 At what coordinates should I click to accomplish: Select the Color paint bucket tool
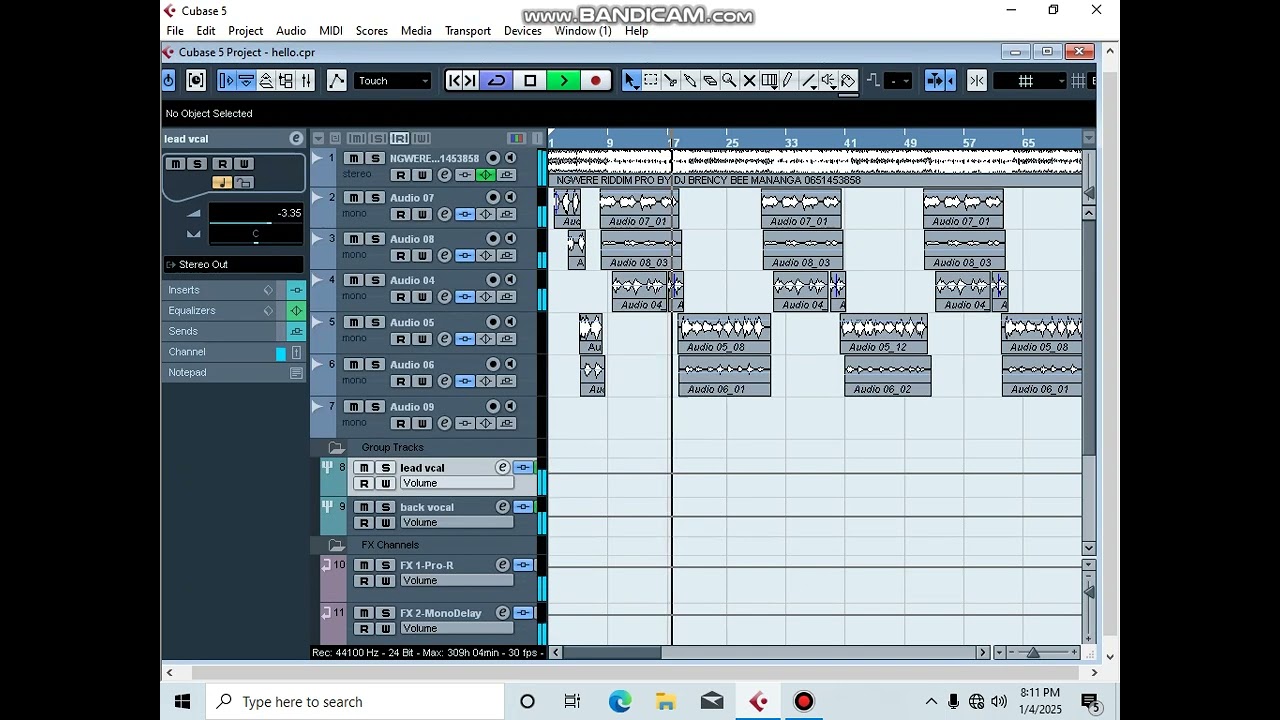pyautogui.click(x=848, y=81)
